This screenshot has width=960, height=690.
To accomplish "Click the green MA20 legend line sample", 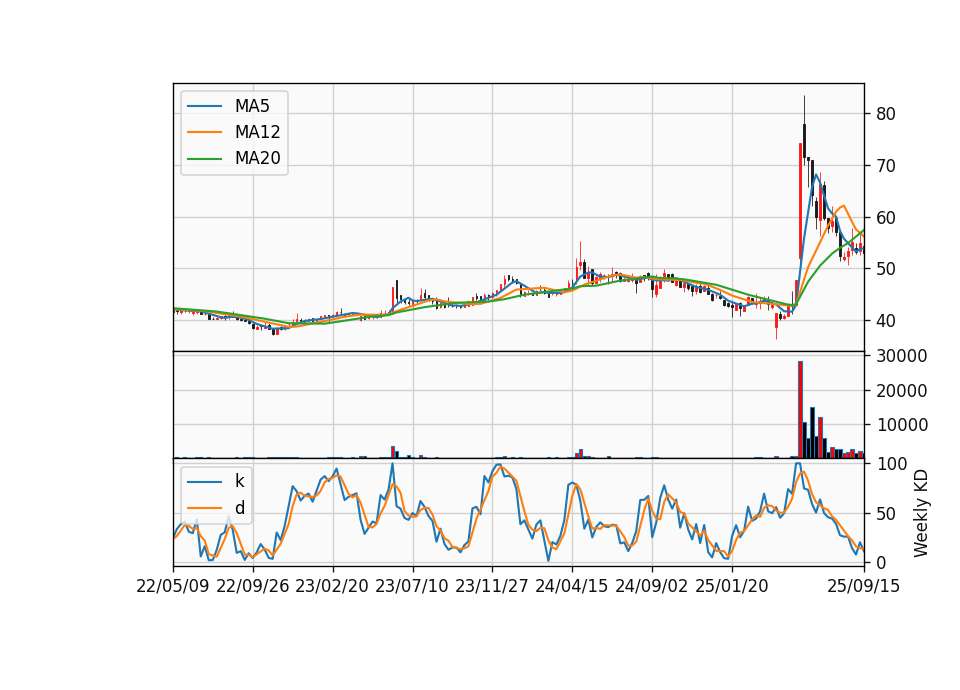I will pyautogui.click(x=204, y=159).
